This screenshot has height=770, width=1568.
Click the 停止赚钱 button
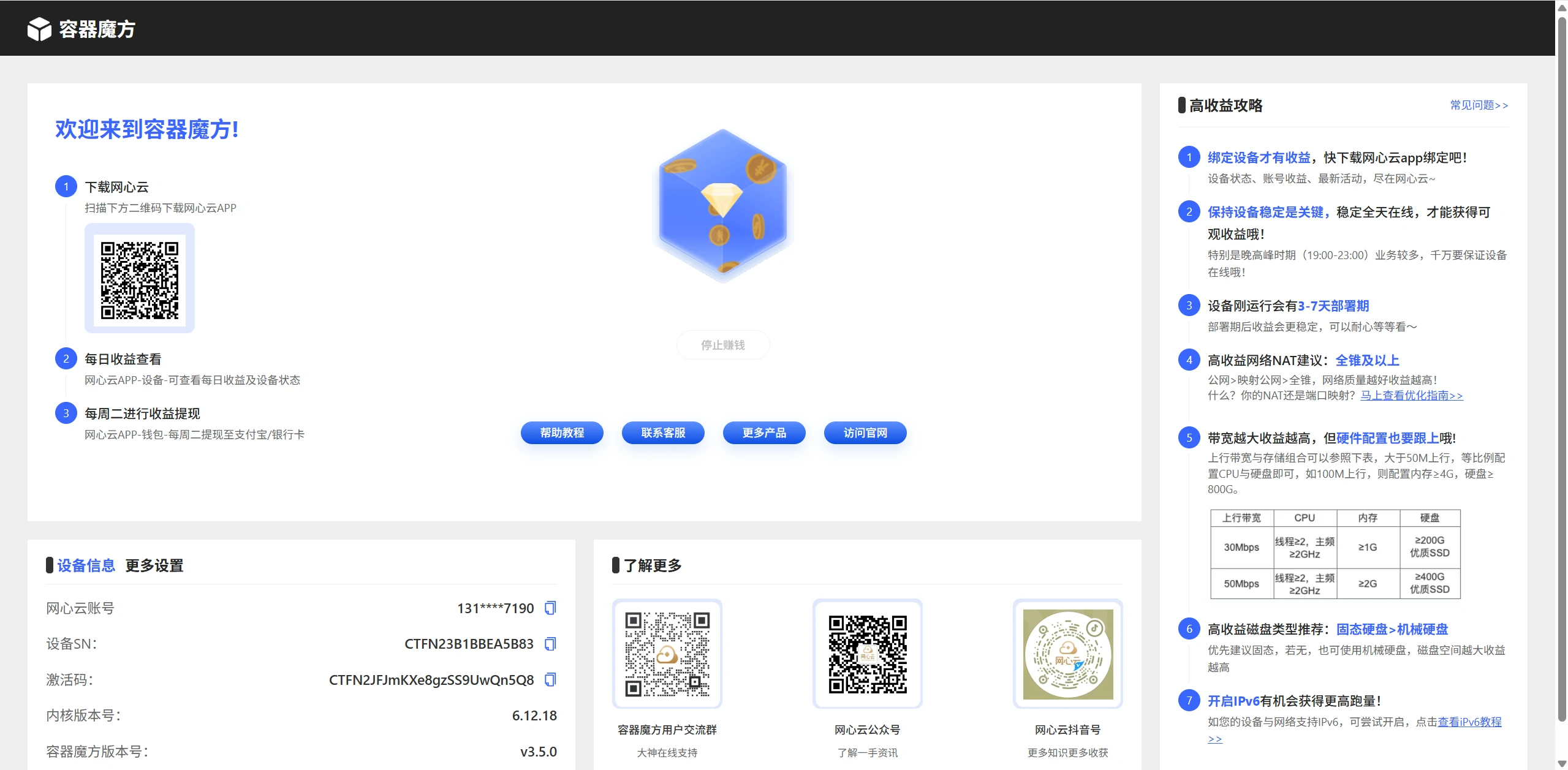723,345
